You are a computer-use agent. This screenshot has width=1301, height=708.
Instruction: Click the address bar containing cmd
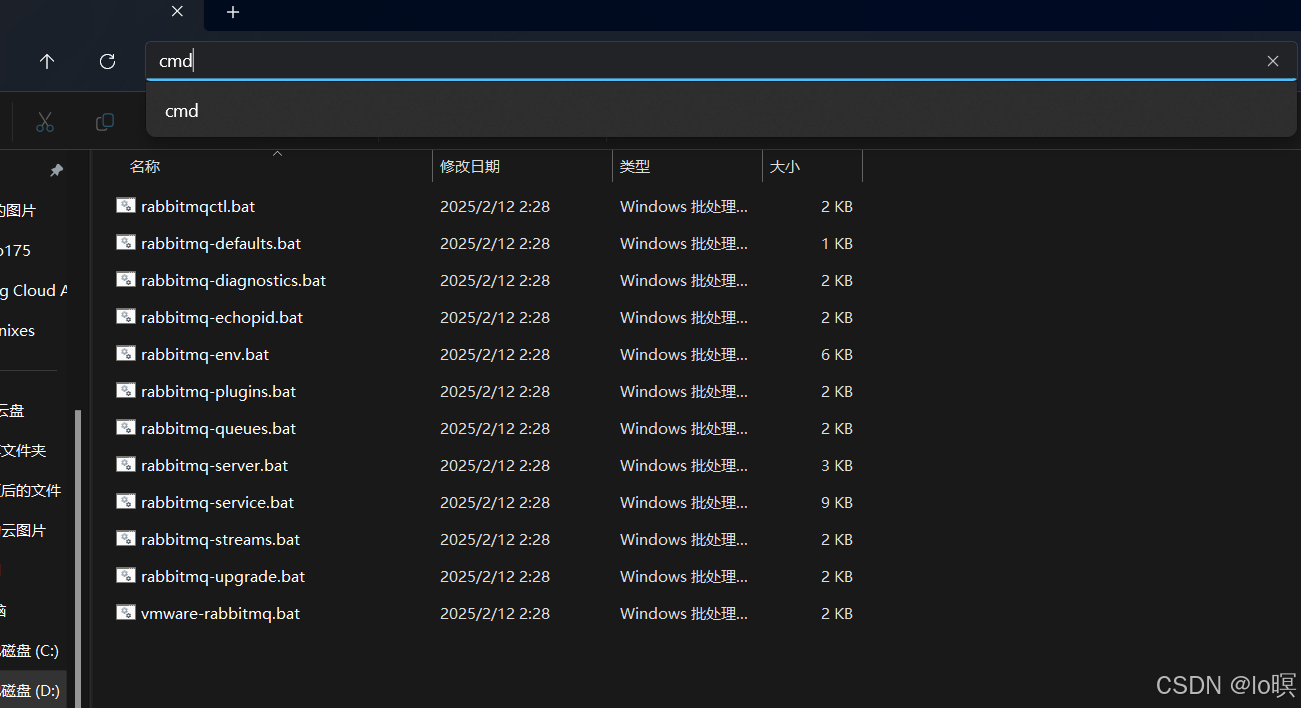coord(721,61)
